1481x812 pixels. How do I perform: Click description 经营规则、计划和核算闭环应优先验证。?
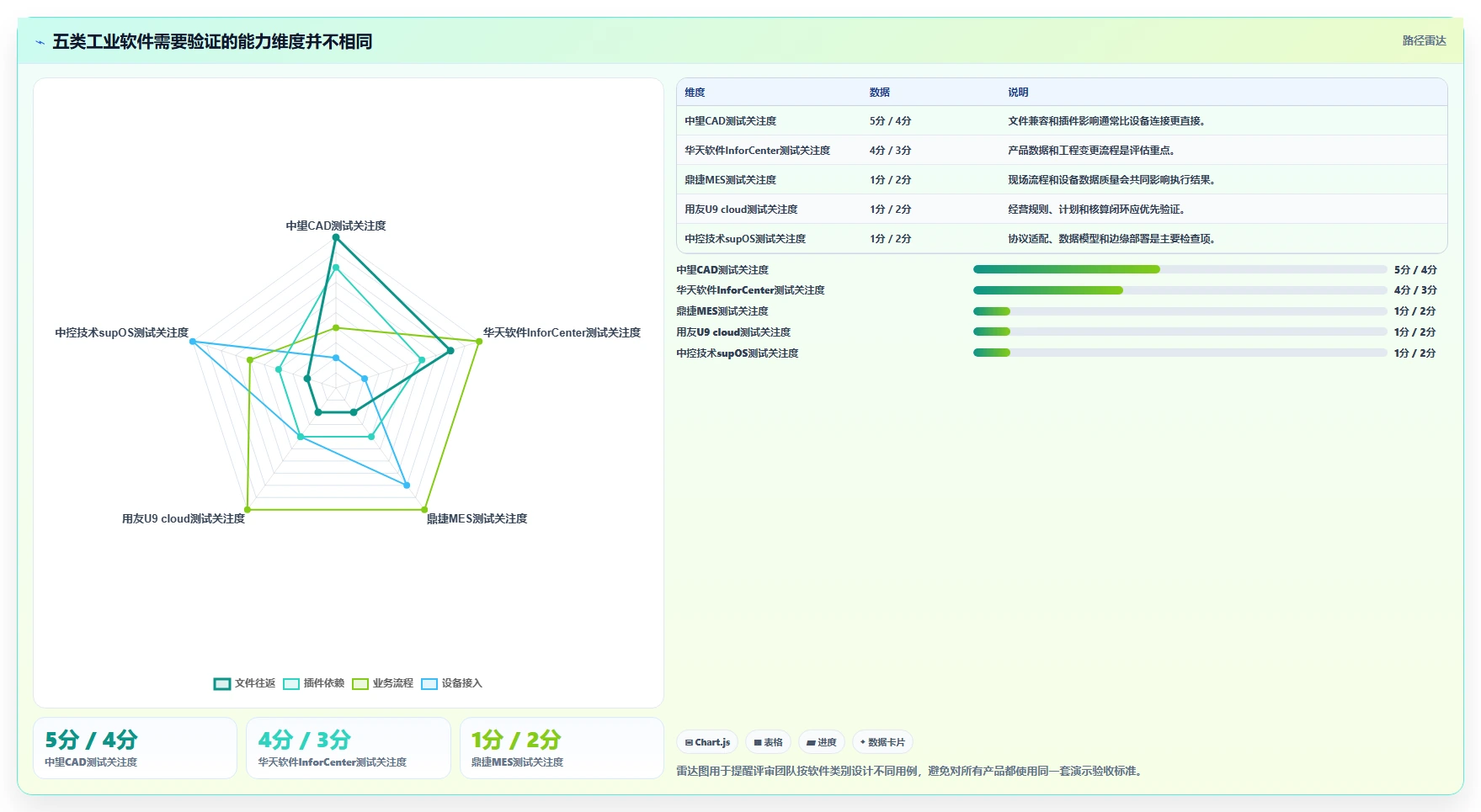1099,210
